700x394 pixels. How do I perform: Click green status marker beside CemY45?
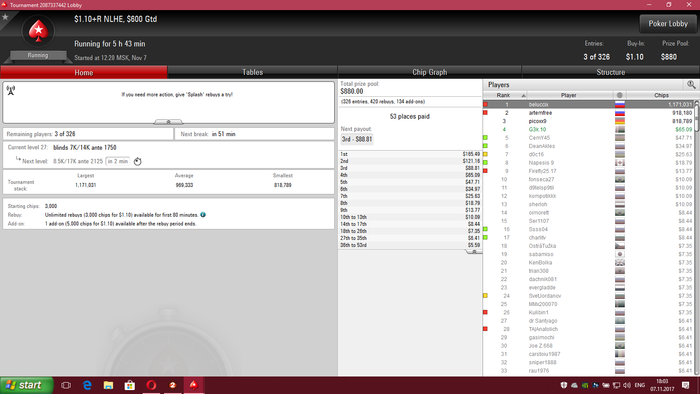(485, 138)
